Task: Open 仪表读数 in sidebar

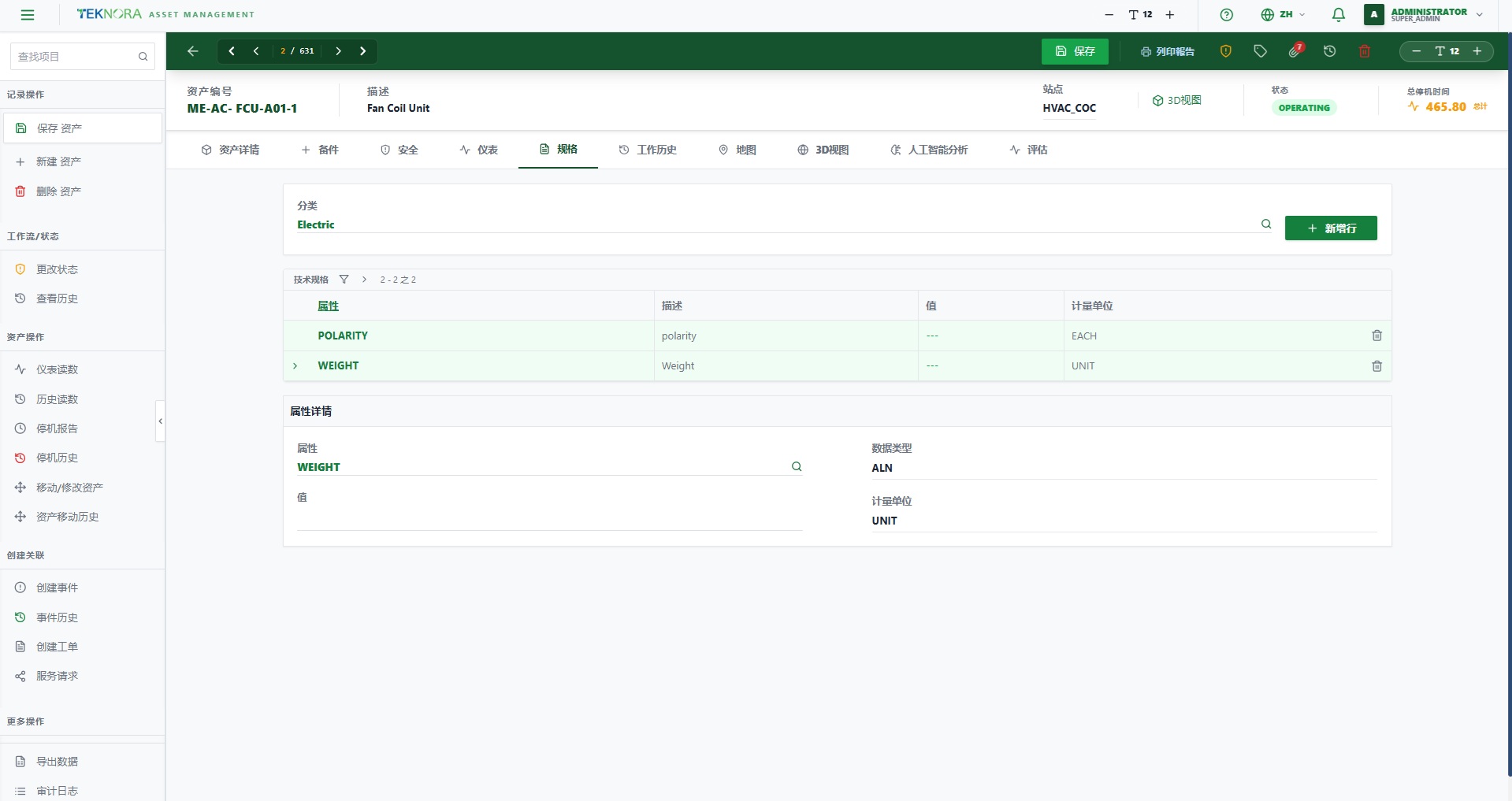Action: point(83,369)
